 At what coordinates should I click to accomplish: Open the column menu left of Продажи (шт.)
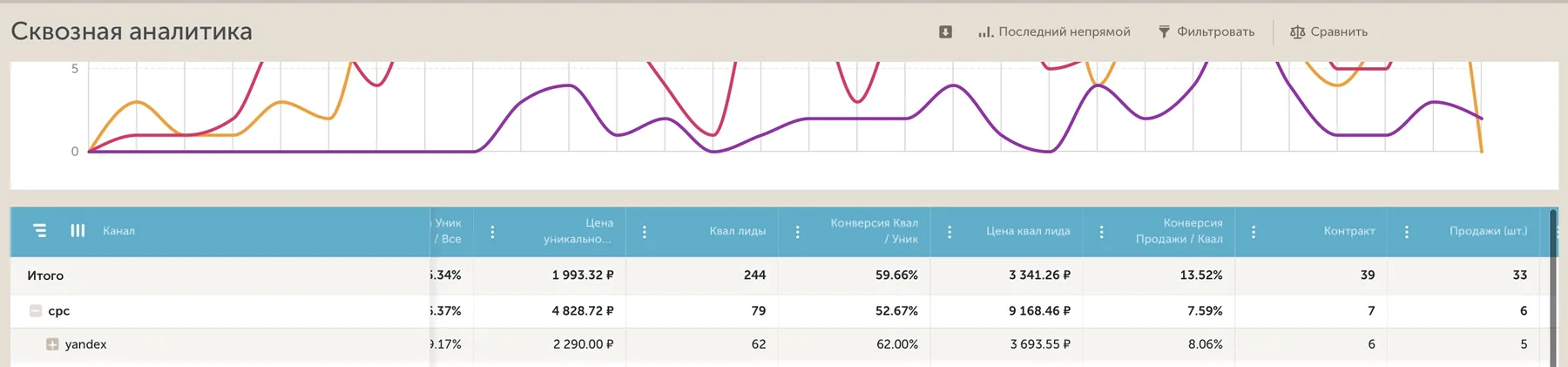click(x=1407, y=232)
